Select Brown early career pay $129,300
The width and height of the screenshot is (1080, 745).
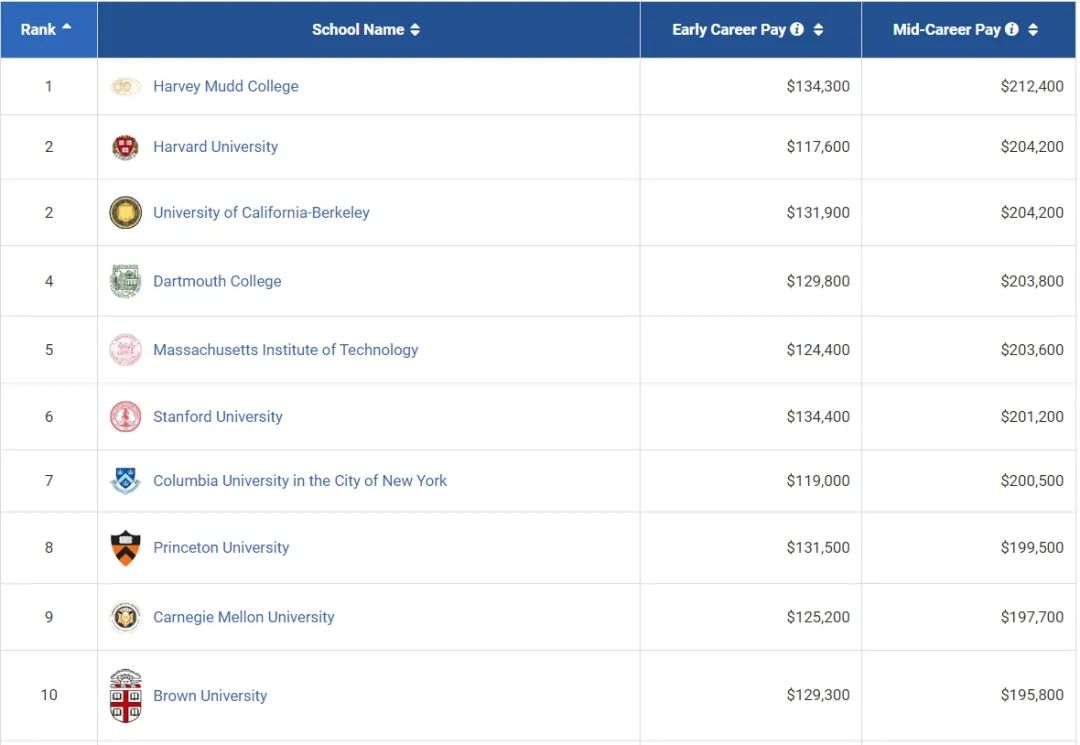(x=818, y=695)
